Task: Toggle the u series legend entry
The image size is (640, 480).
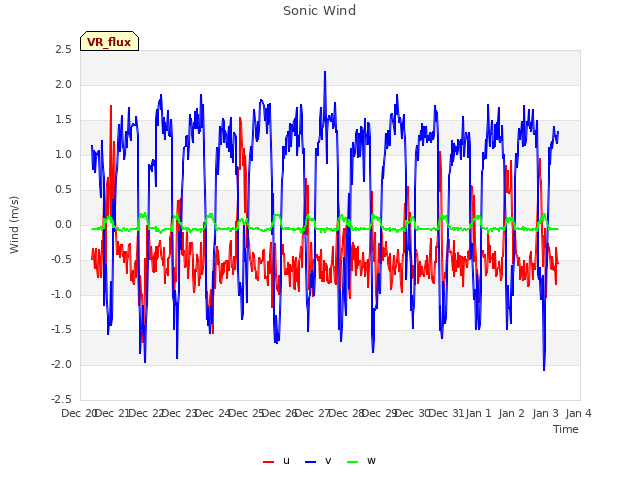Action: [276, 461]
